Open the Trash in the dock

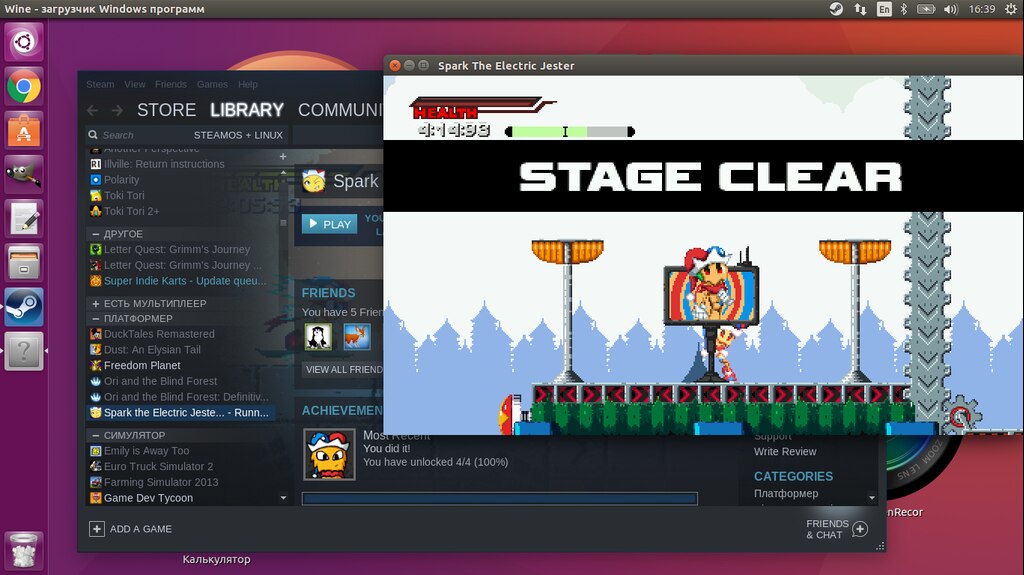(24, 550)
